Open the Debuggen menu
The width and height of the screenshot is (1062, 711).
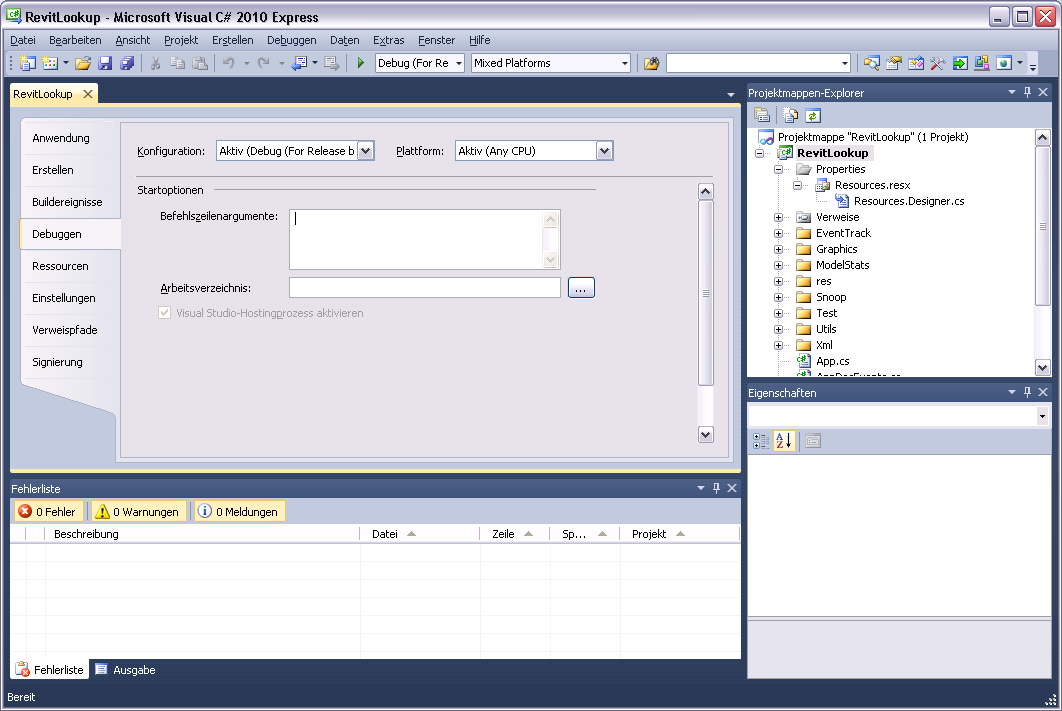point(291,40)
